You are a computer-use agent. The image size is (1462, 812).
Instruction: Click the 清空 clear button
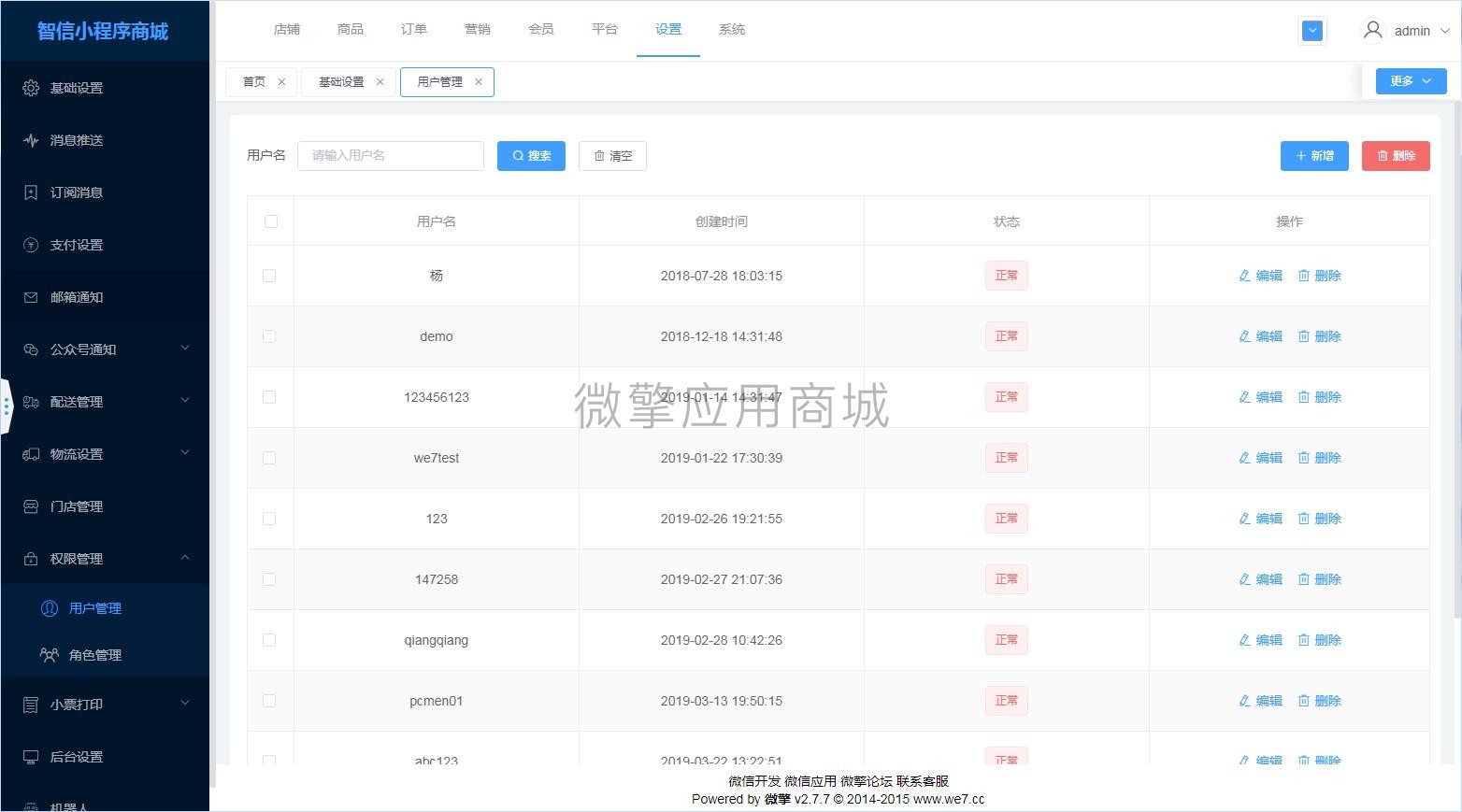click(x=612, y=156)
